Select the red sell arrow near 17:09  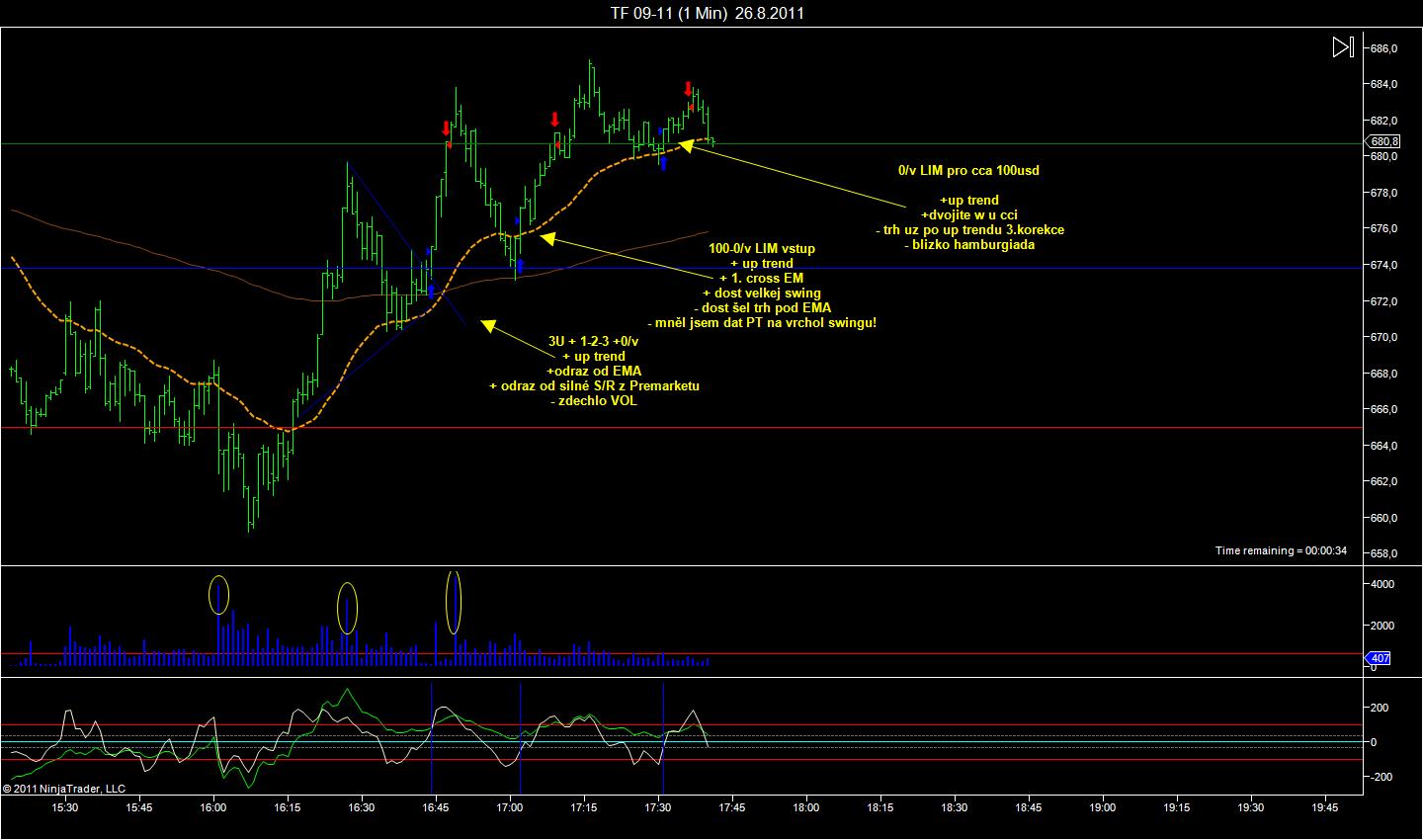(554, 120)
